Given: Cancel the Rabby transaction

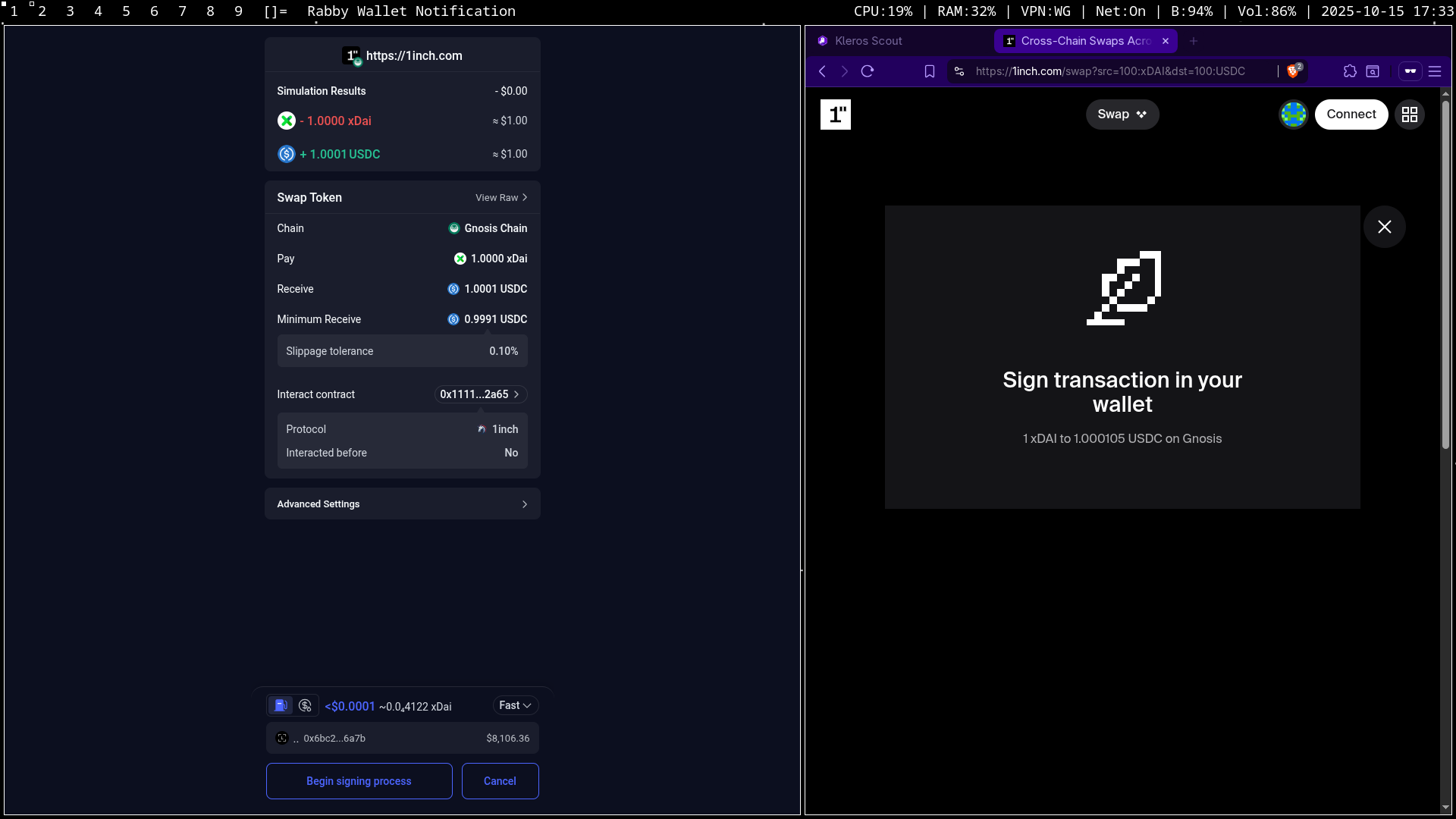Looking at the screenshot, I should (x=500, y=781).
